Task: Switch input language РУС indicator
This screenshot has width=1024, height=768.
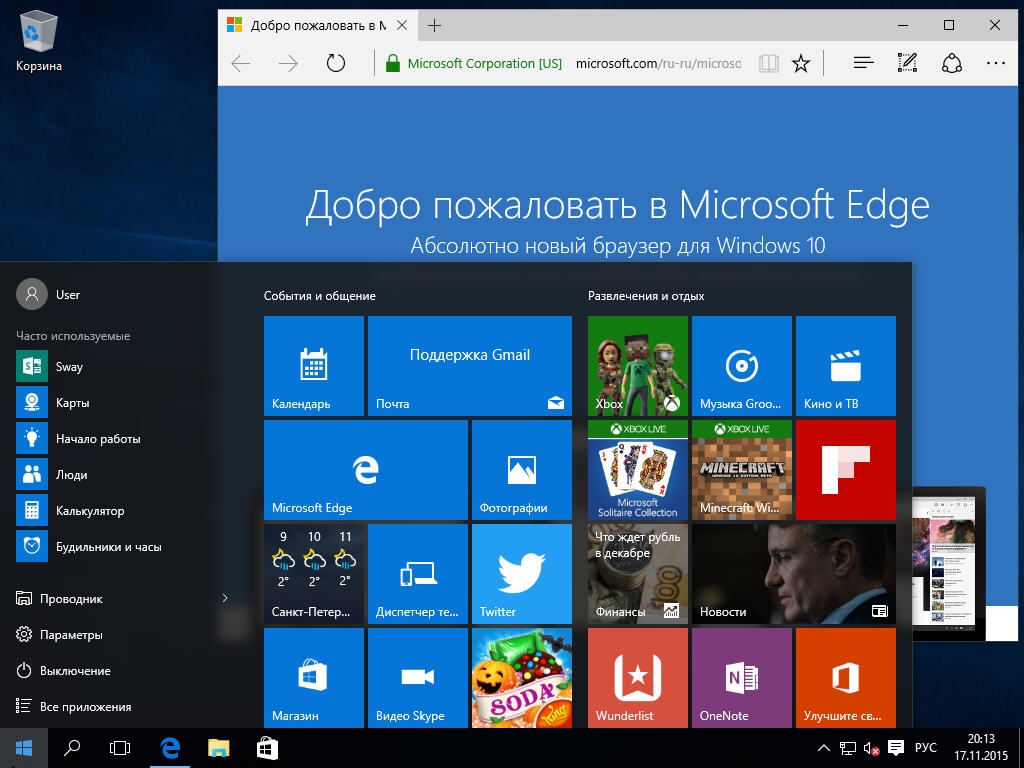Action: 925,748
